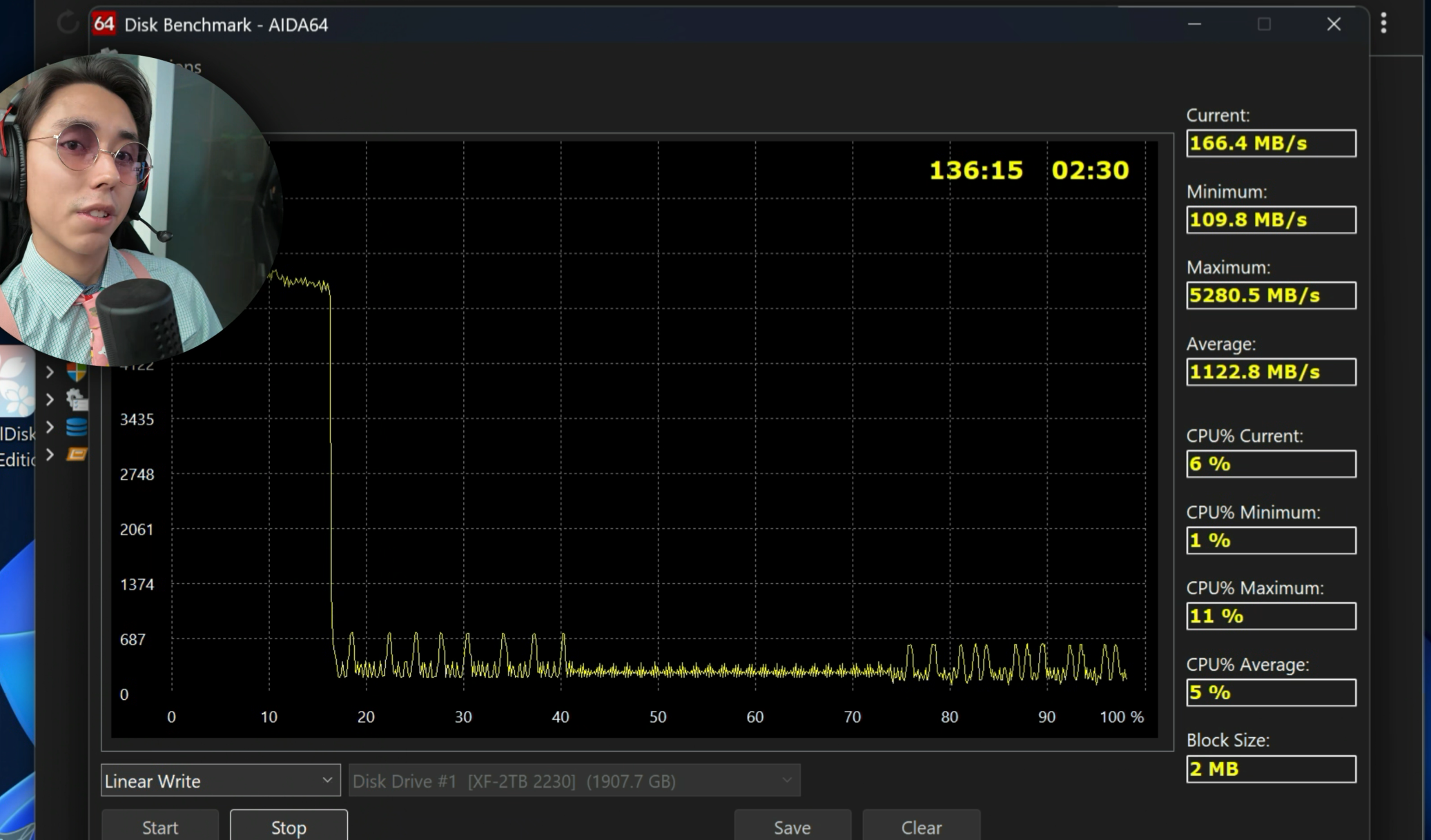Click the AIDA64 red 64 logo icon

pos(104,24)
